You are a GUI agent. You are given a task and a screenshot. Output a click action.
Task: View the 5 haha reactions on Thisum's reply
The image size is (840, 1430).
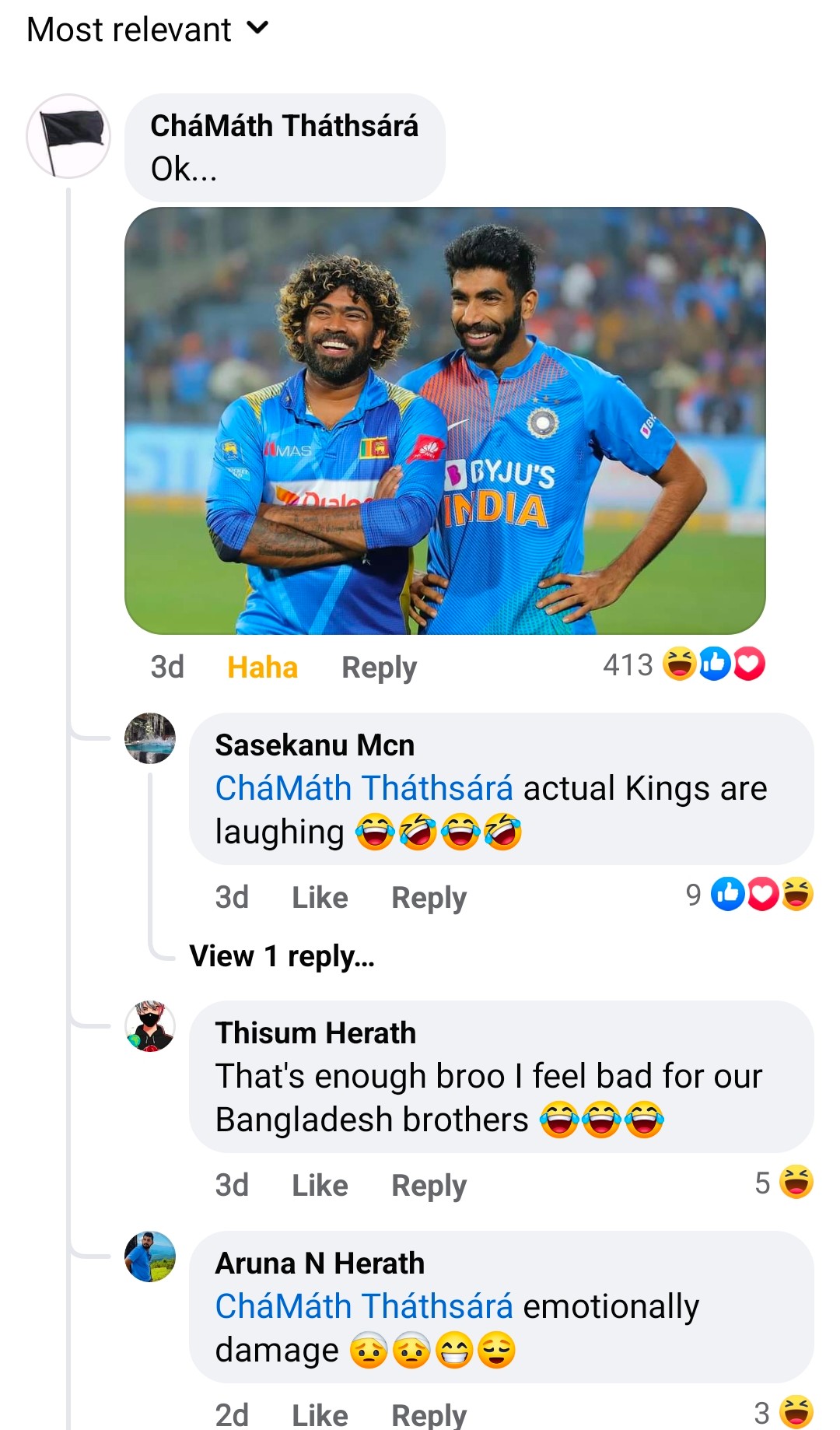[x=784, y=1183]
